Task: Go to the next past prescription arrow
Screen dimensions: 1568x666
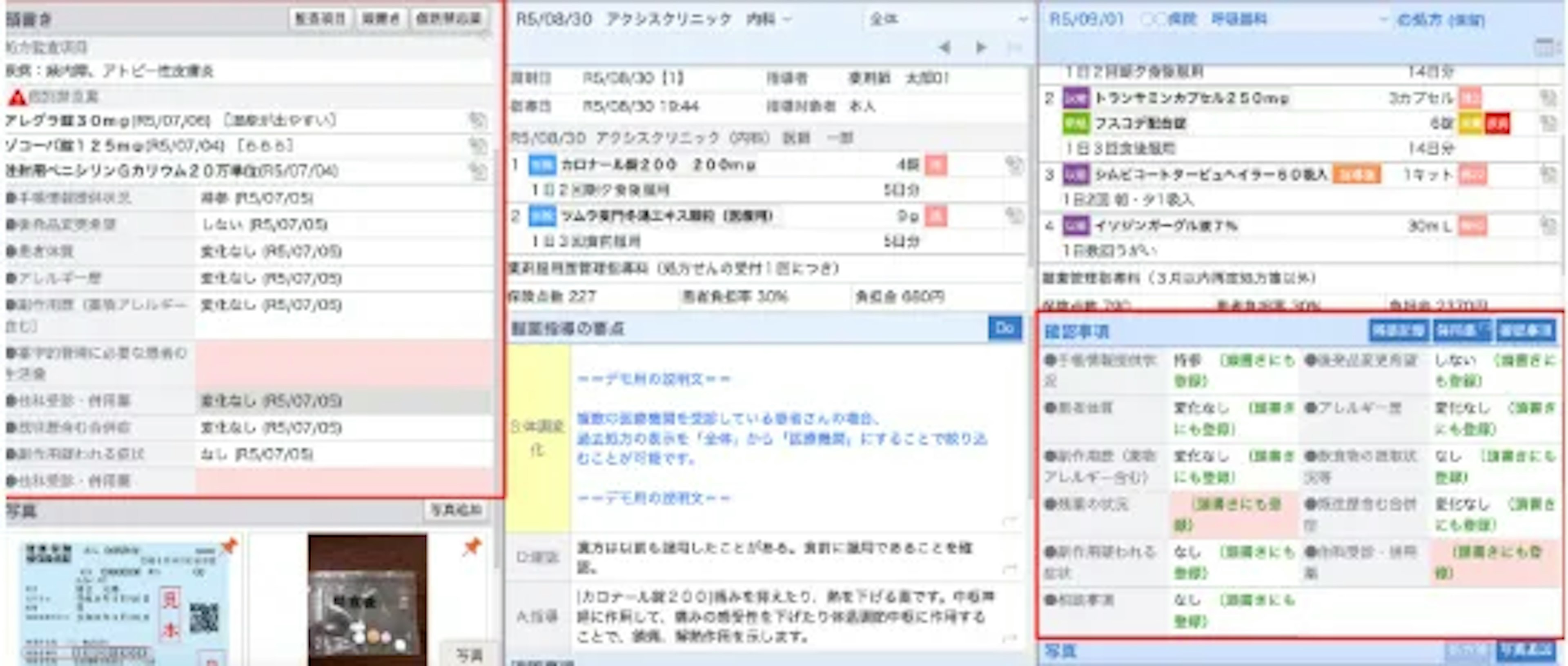Action: click(980, 47)
